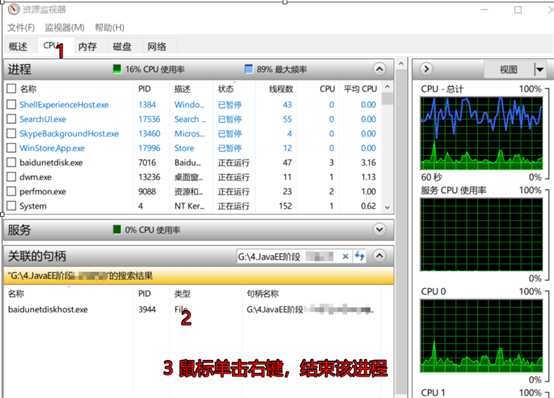Sort processes by 平均 CPU column header

click(360, 89)
